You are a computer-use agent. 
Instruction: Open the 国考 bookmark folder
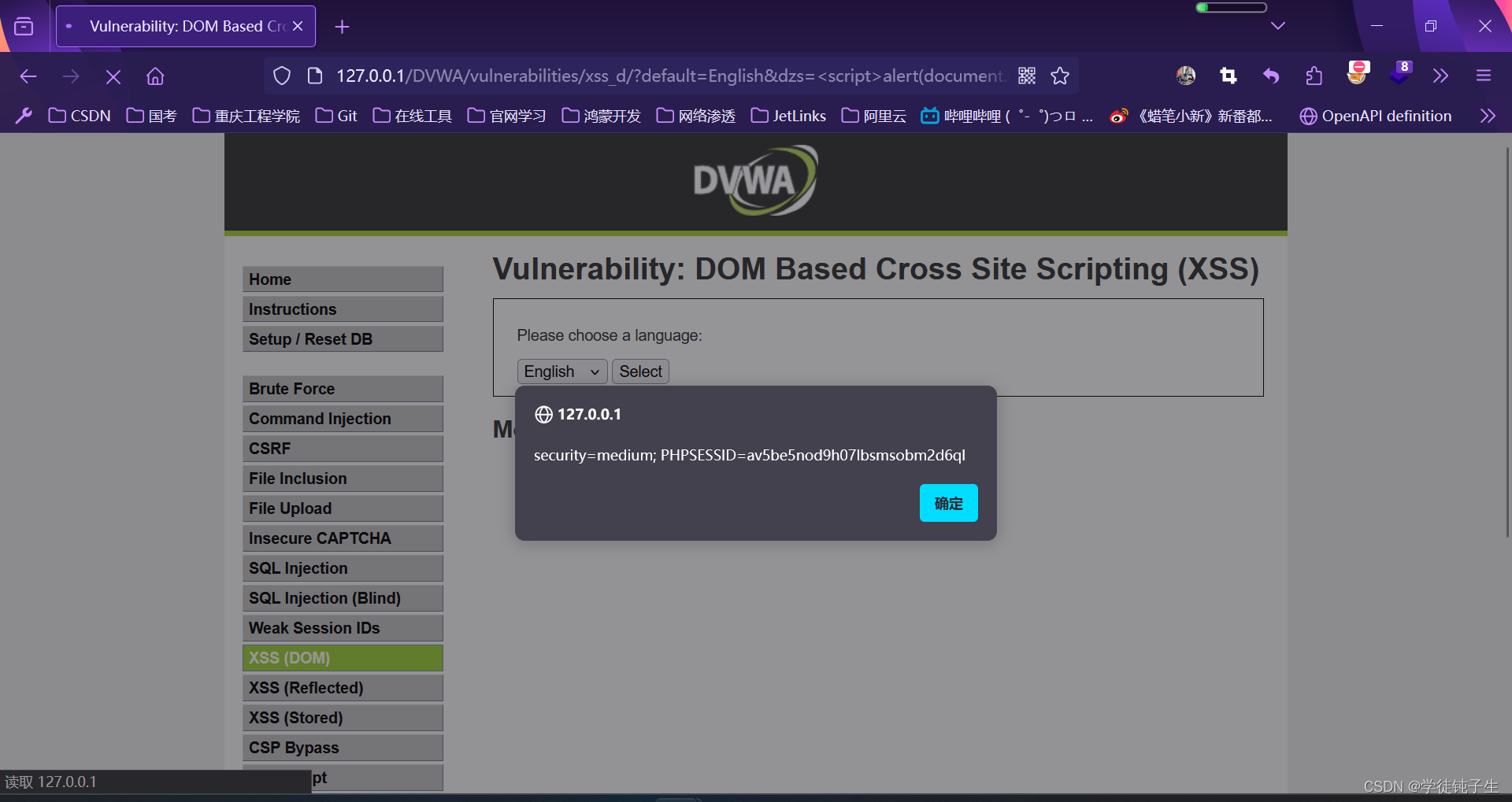pyautogui.click(x=151, y=116)
